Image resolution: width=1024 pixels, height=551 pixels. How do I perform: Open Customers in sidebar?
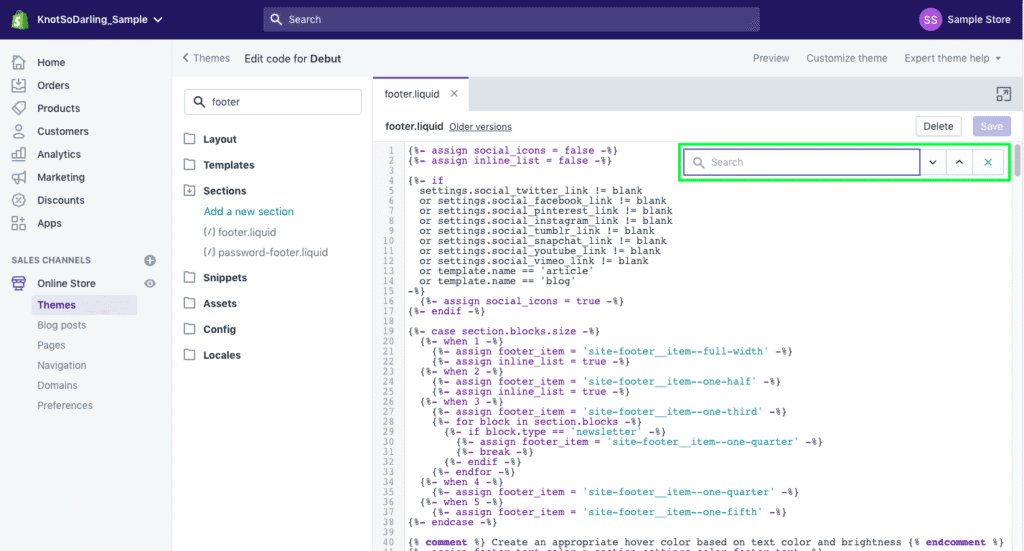(63, 131)
